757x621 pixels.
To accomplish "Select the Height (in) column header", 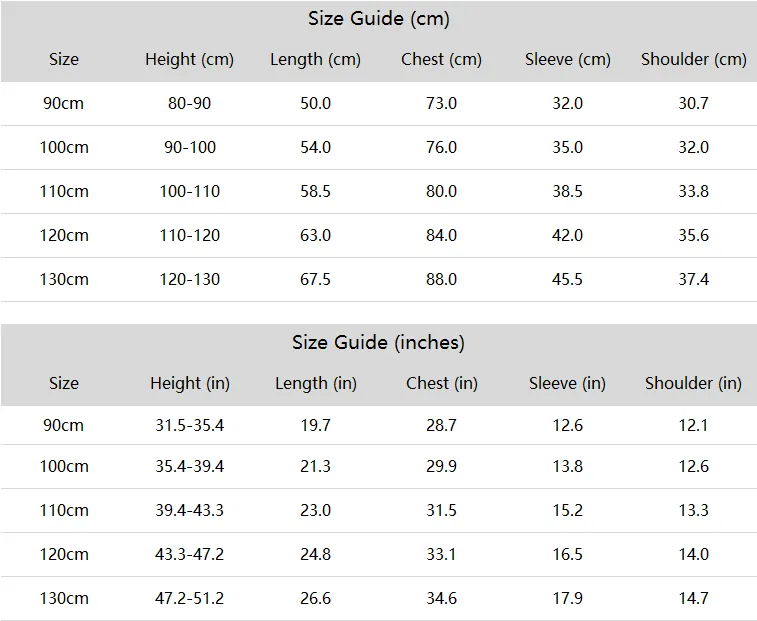I will [190, 383].
